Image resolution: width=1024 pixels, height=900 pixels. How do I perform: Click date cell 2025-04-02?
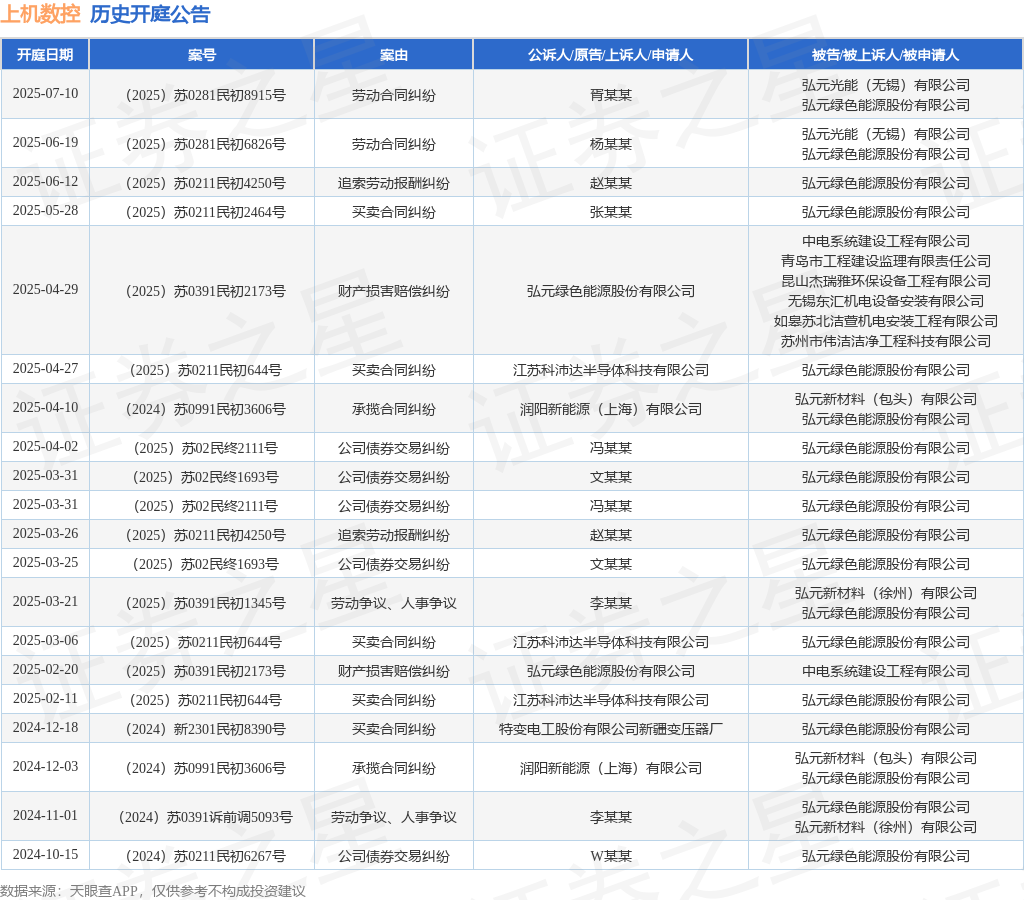[45, 447]
